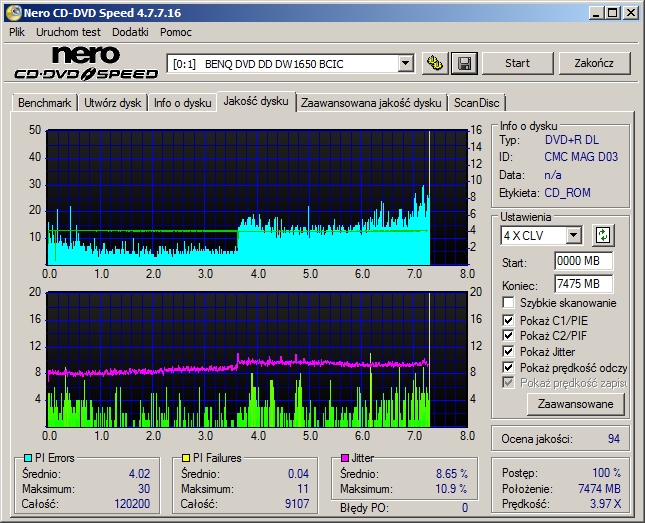Click the save floppy disk icon

[x=464, y=63]
